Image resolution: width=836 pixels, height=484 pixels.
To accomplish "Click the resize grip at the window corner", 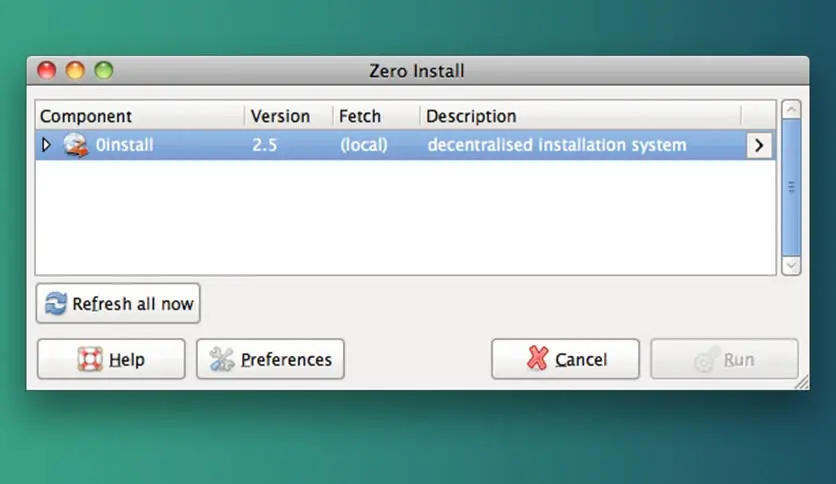I will point(802,382).
